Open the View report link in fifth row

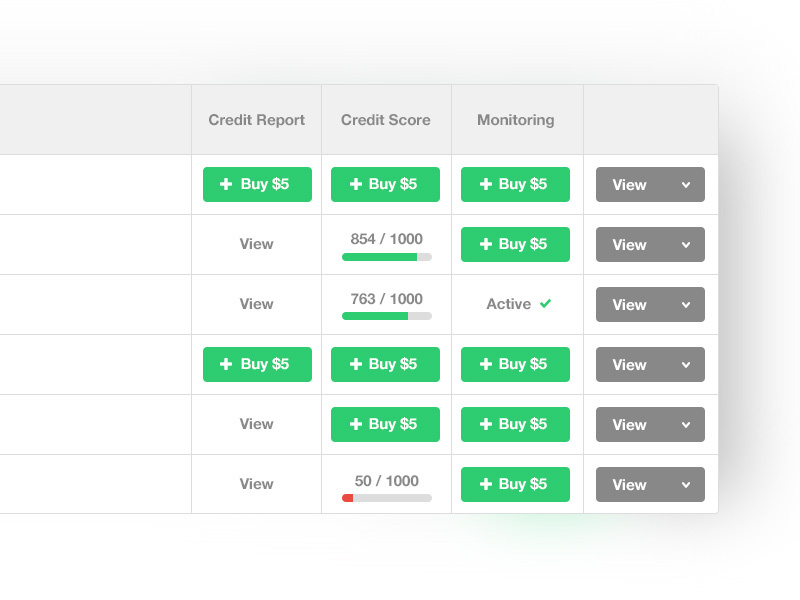[256, 424]
